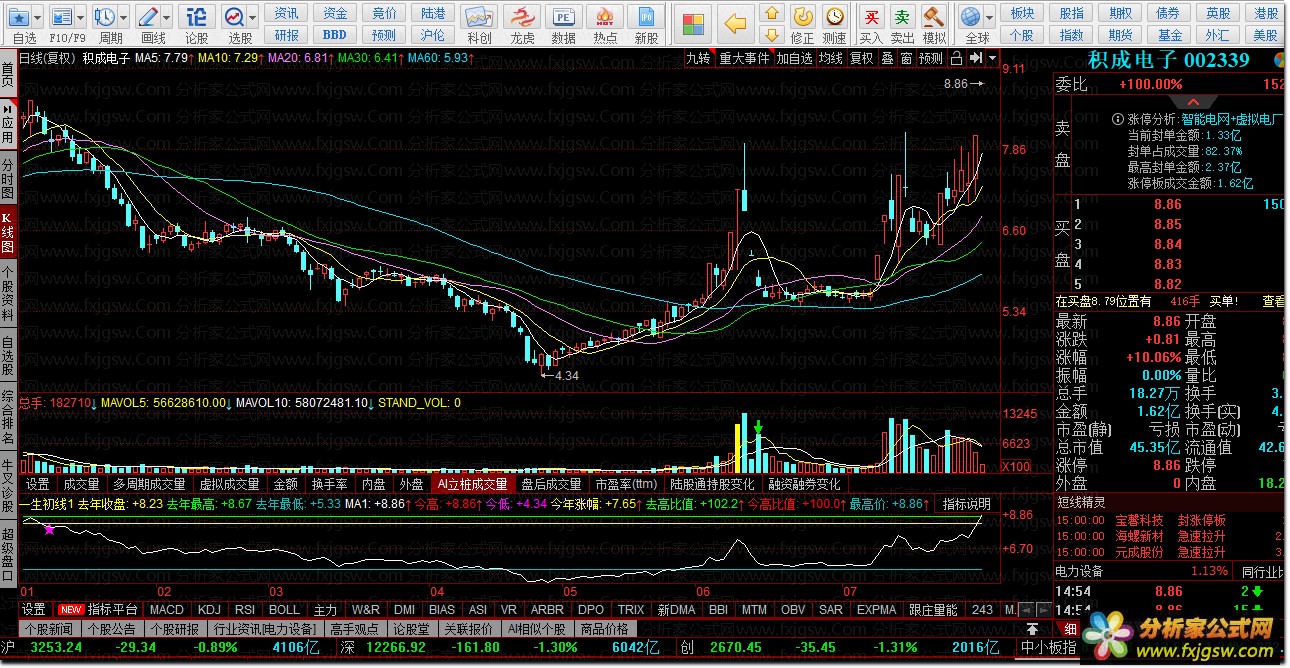The width and height of the screenshot is (1290, 668).
Task: Select the 画线 pencil drawing tool
Action: [x=149, y=18]
